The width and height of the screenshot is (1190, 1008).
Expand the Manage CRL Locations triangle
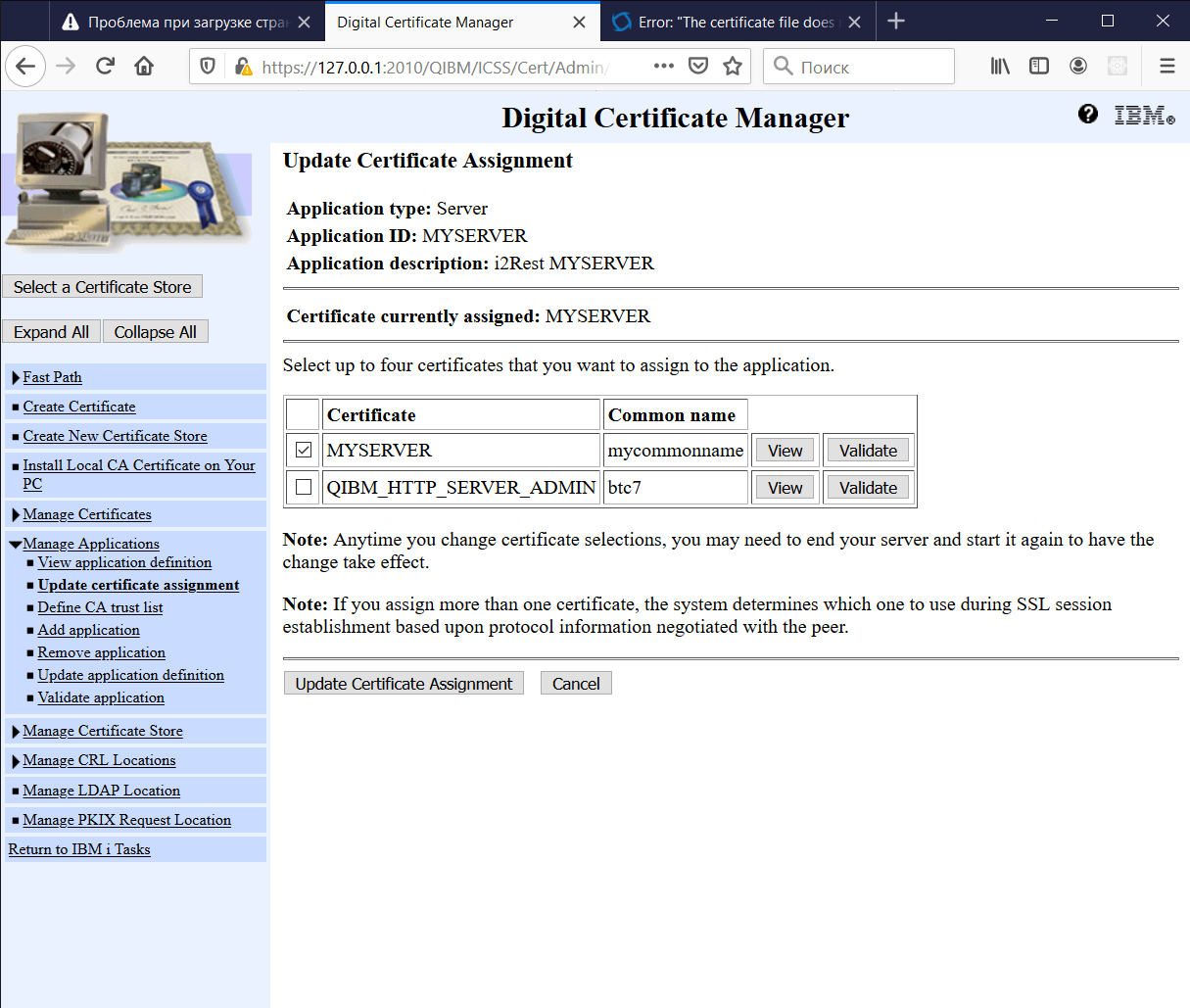[16, 761]
